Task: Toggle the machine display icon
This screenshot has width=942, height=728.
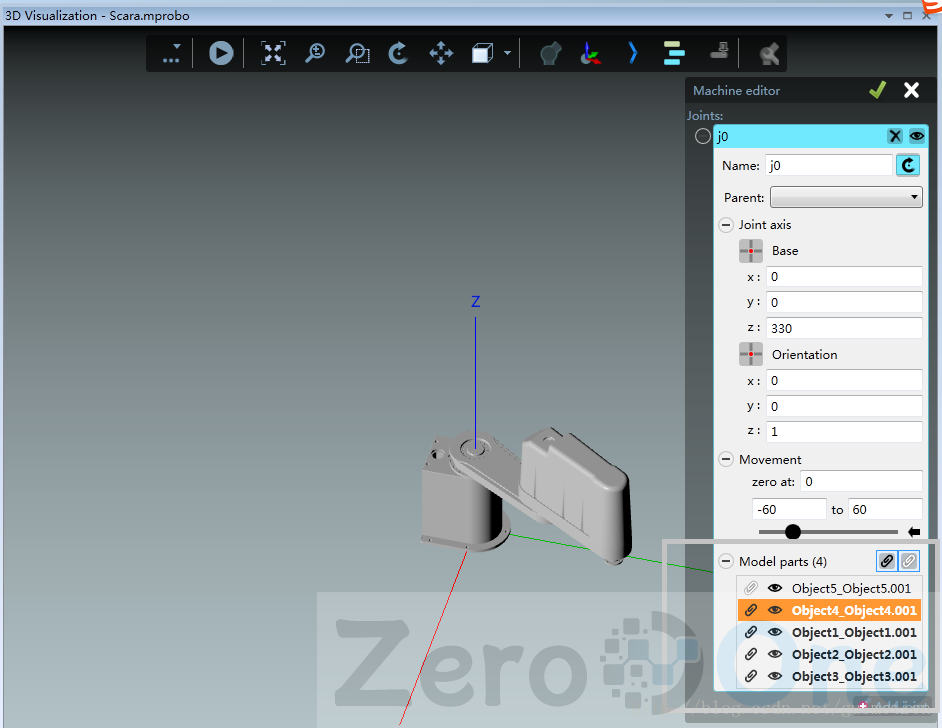Action: (550, 54)
